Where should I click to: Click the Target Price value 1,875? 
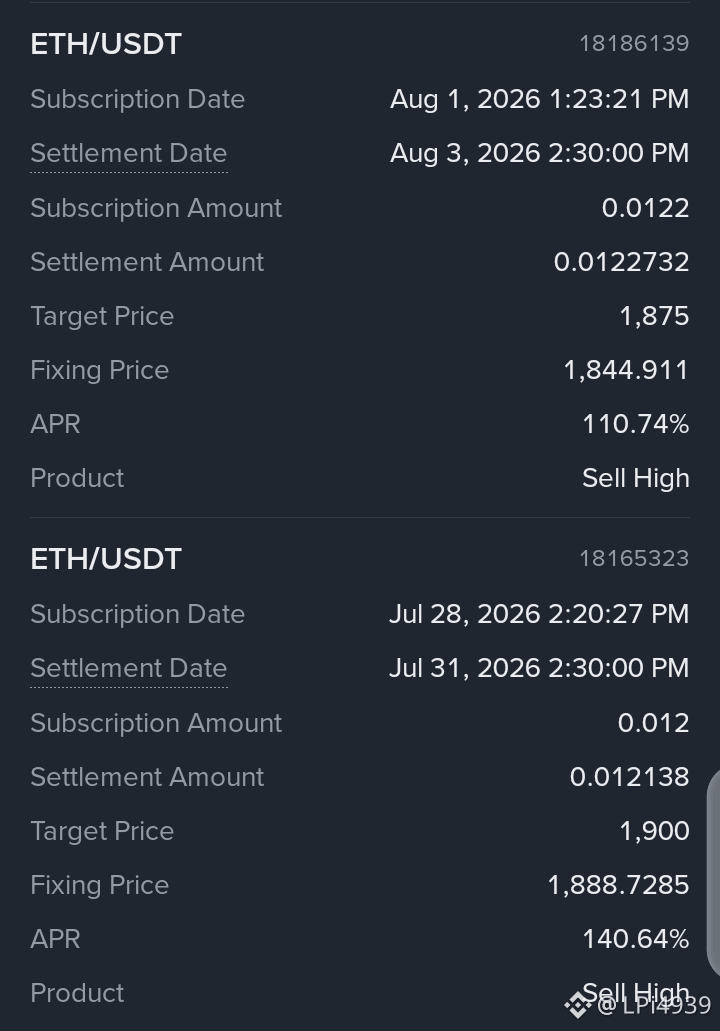(654, 316)
